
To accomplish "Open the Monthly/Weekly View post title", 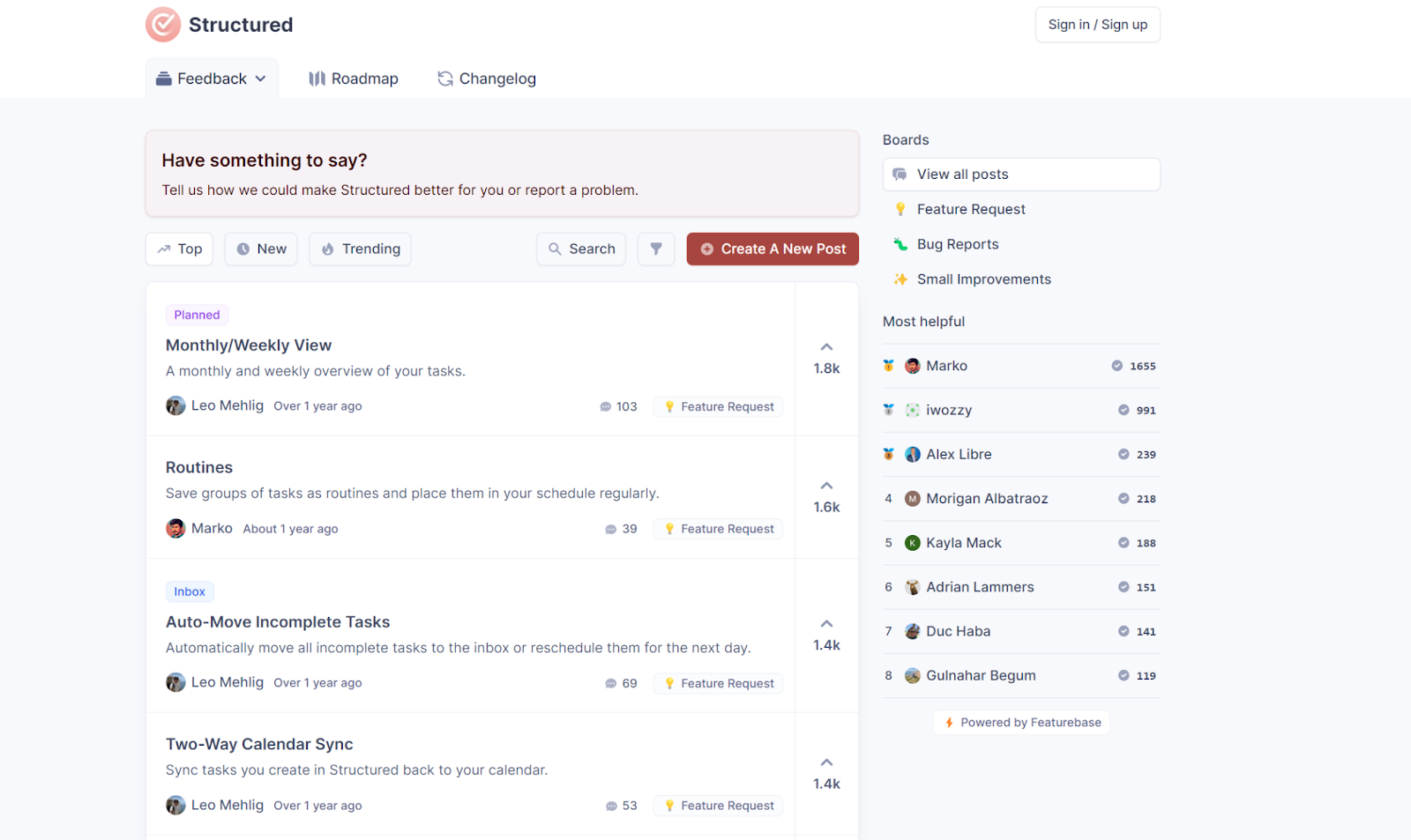I will (x=249, y=346).
